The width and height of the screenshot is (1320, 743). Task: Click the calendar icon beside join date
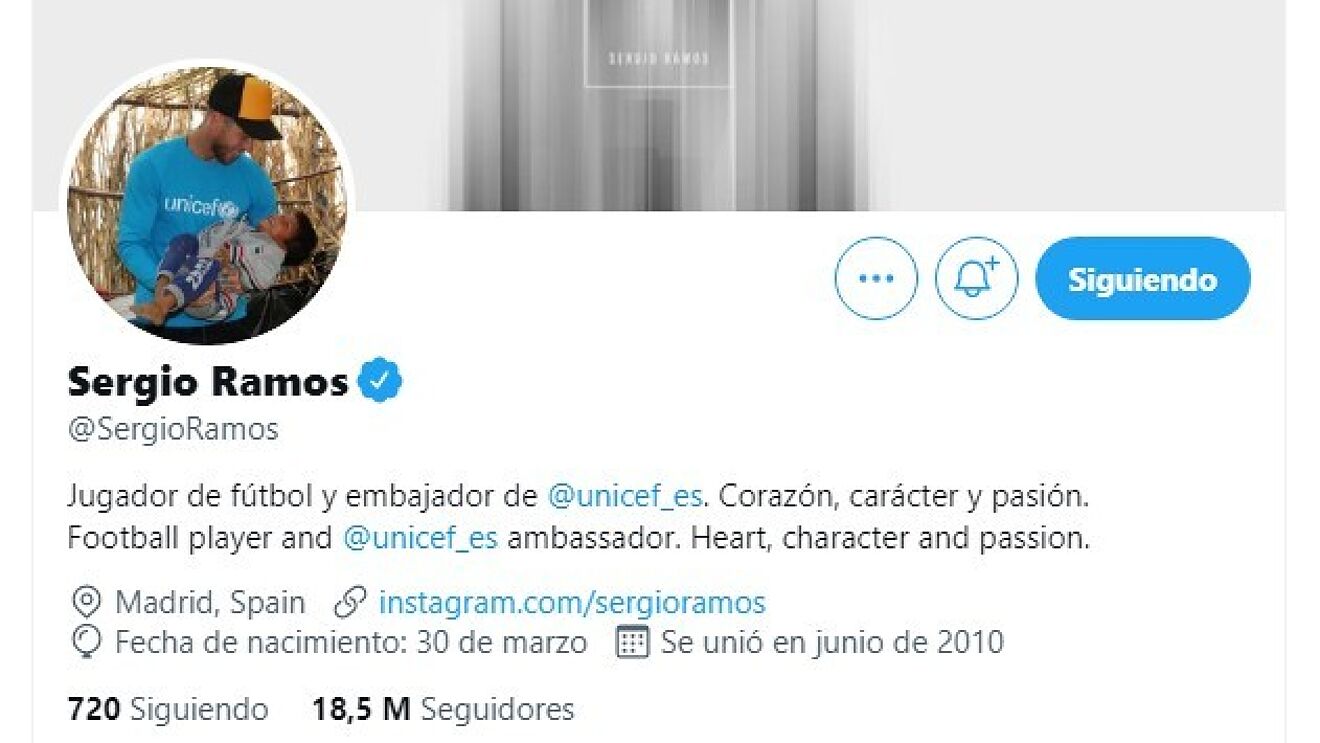coord(633,642)
